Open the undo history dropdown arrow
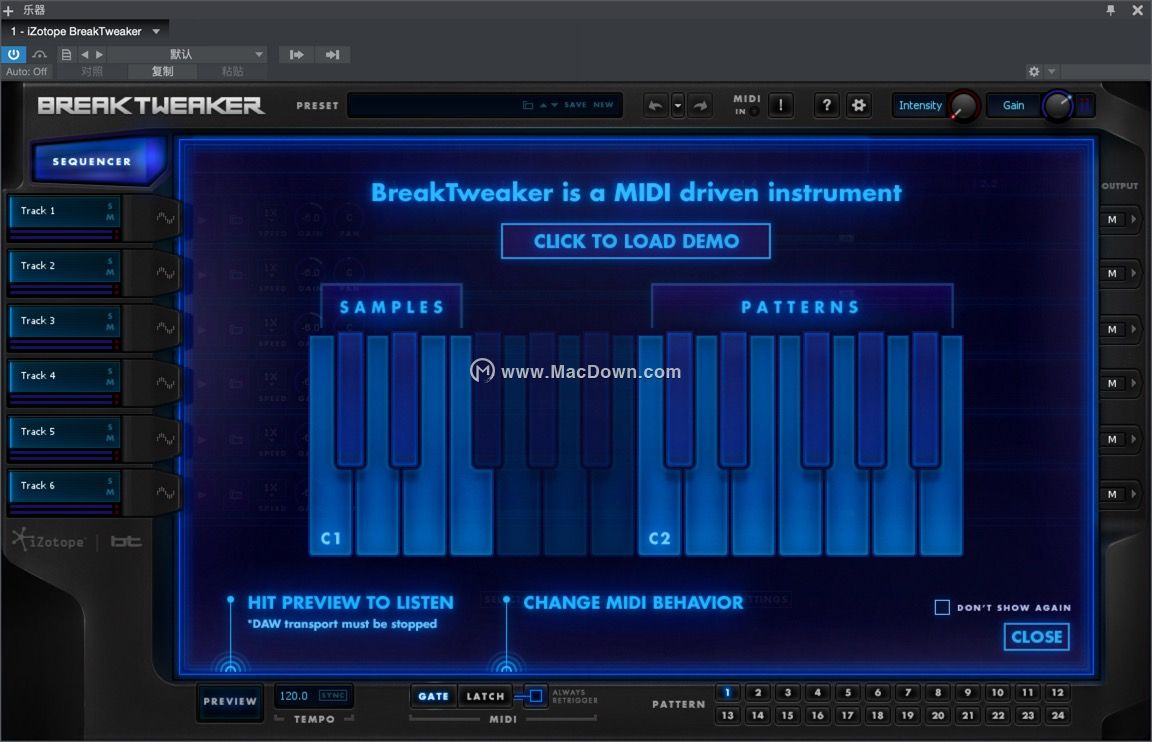This screenshot has width=1152, height=742. tap(677, 106)
